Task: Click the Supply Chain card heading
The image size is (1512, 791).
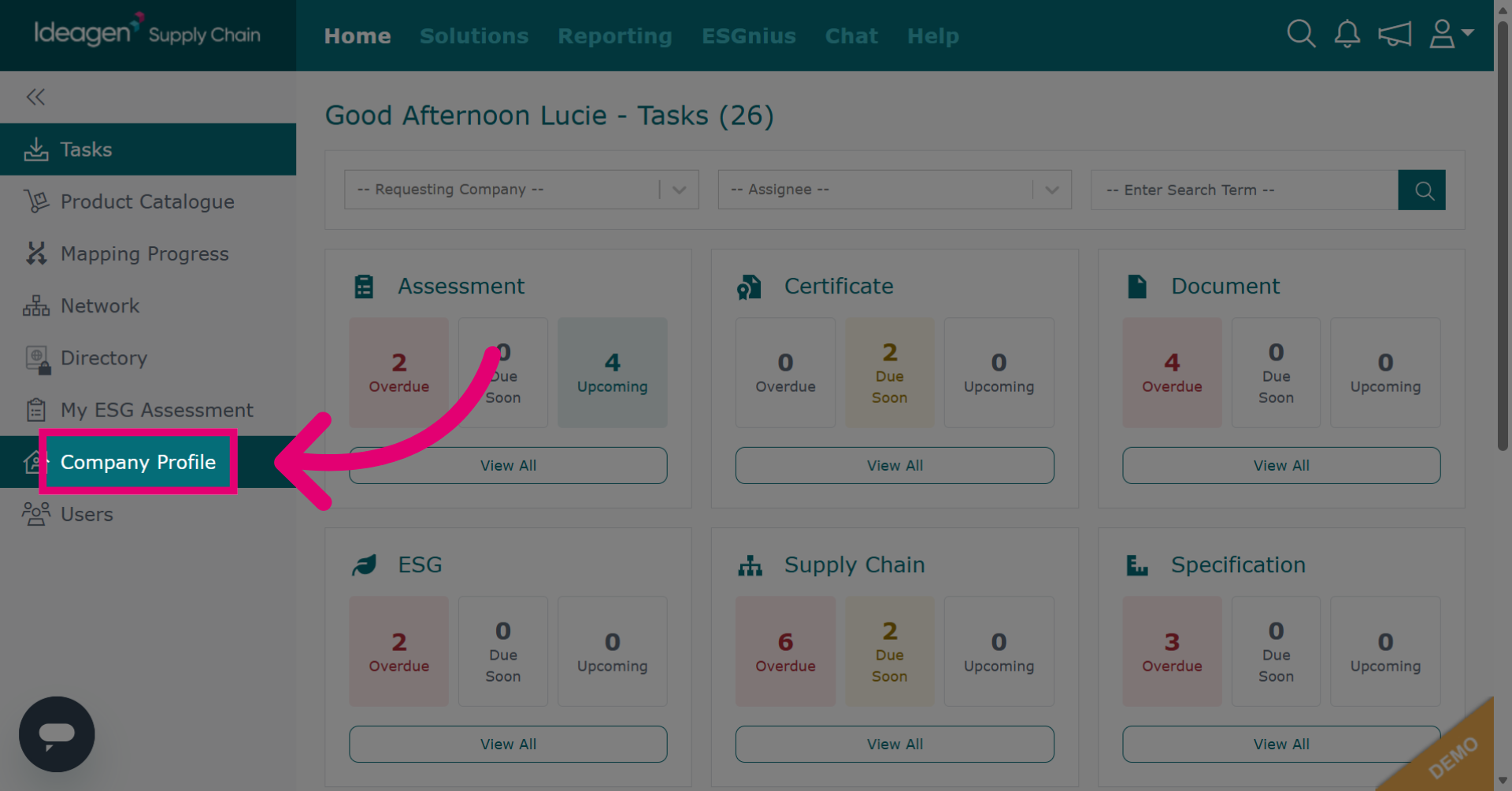Action: tap(854, 565)
